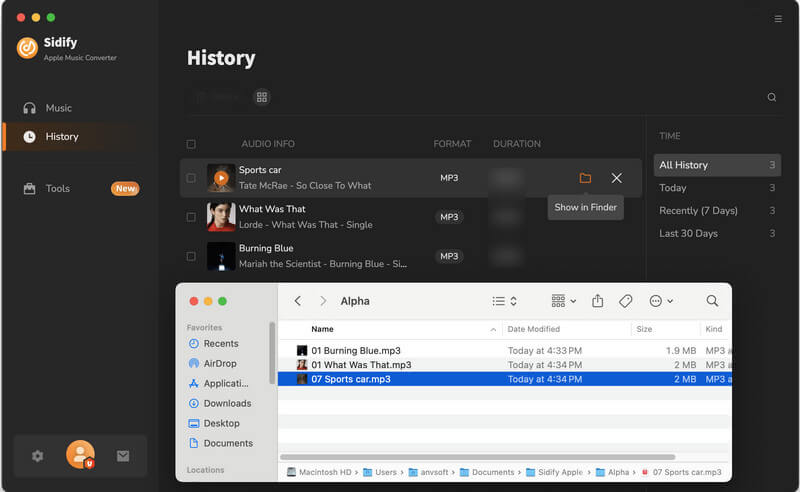
Task: Select file 07 Sports car.mp3
Action: coord(505,379)
